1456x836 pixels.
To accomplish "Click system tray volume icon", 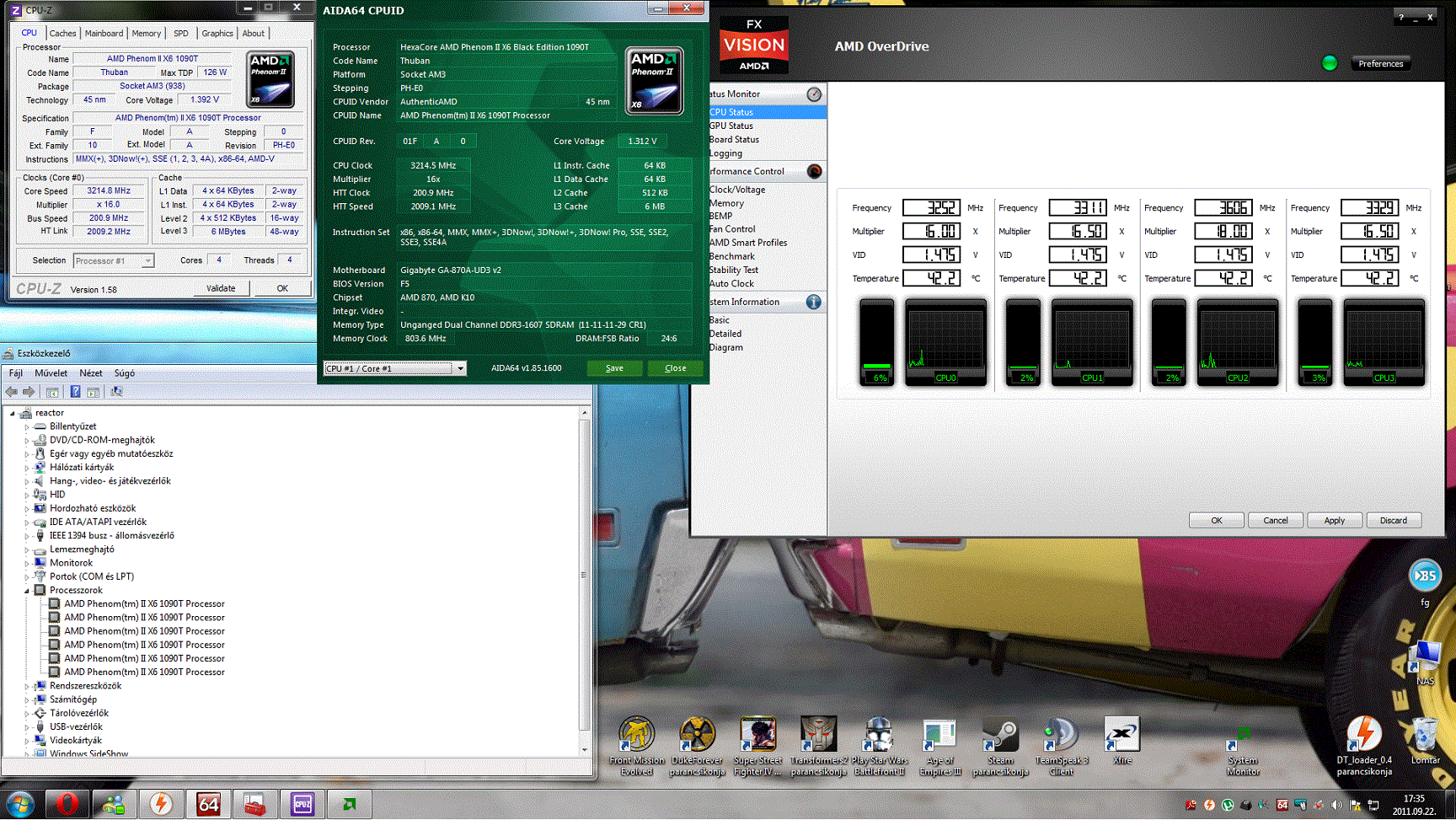I will pos(1336,805).
